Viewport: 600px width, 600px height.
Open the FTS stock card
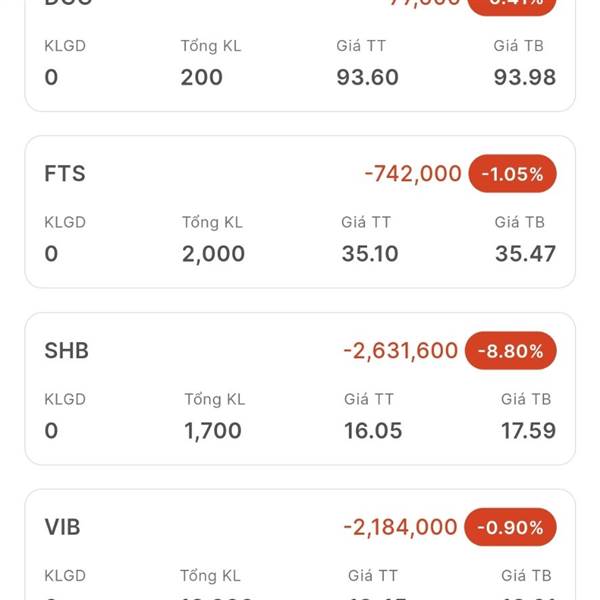[65, 174]
